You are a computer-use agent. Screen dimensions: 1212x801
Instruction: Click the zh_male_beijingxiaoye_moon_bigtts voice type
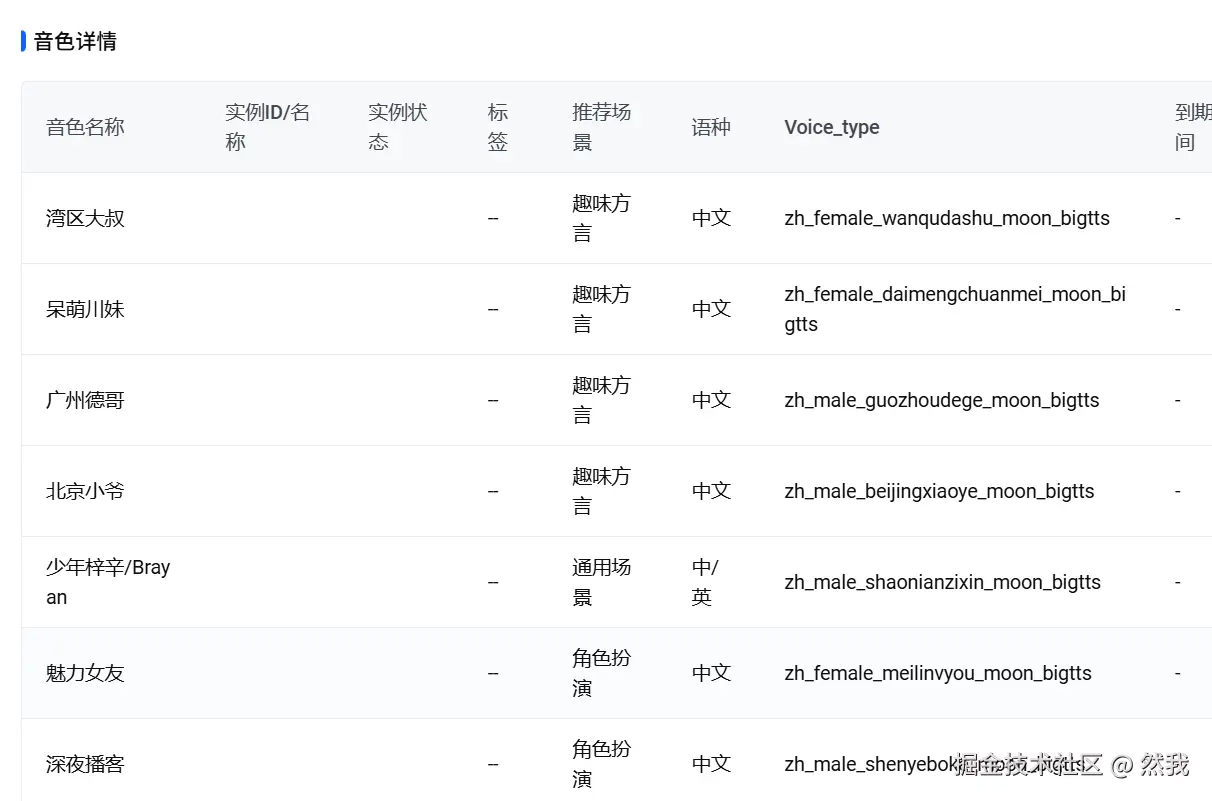coord(939,491)
